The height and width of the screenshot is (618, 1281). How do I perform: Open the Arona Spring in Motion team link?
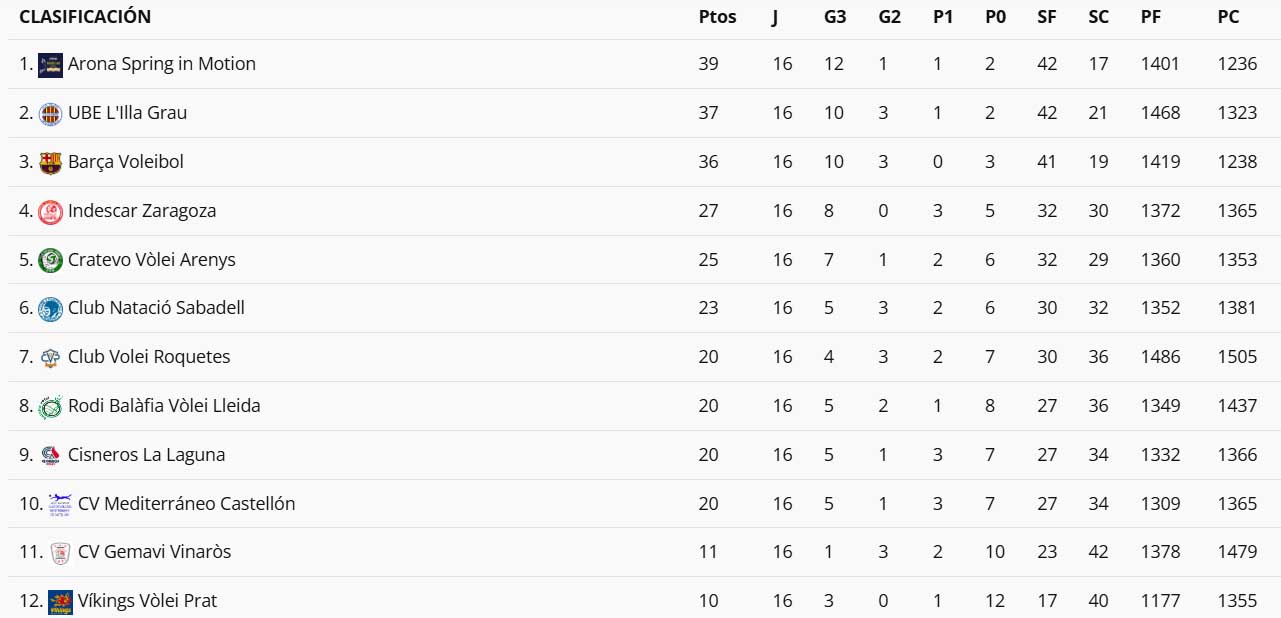pos(161,64)
